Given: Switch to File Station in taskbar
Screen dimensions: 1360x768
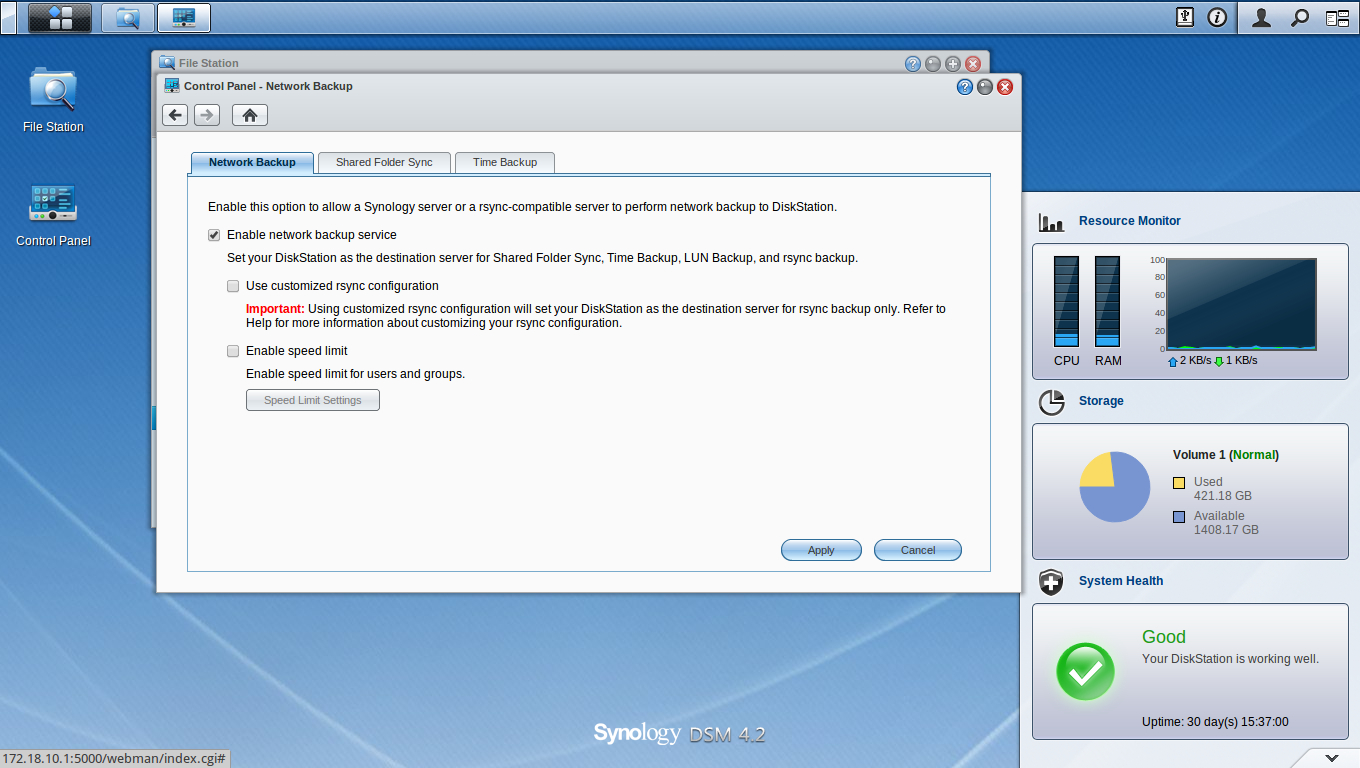Looking at the screenshot, I should [128, 17].
